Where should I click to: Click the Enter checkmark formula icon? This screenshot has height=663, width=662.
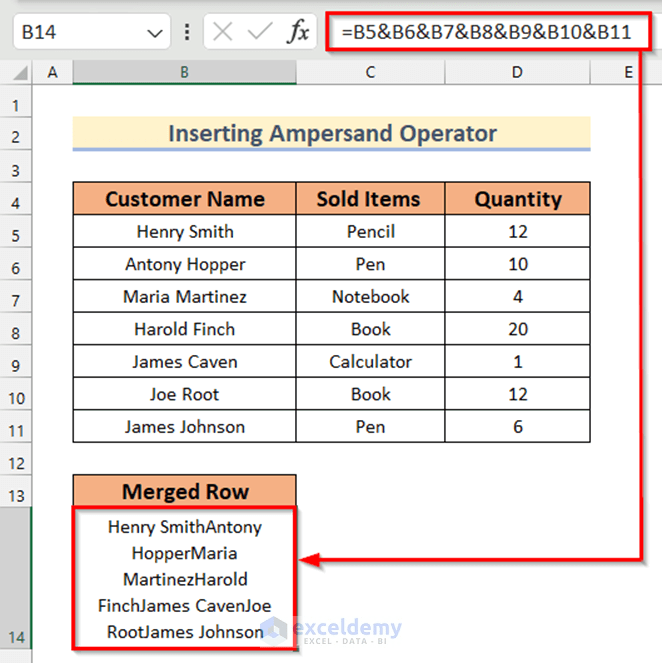pos(260,32)
